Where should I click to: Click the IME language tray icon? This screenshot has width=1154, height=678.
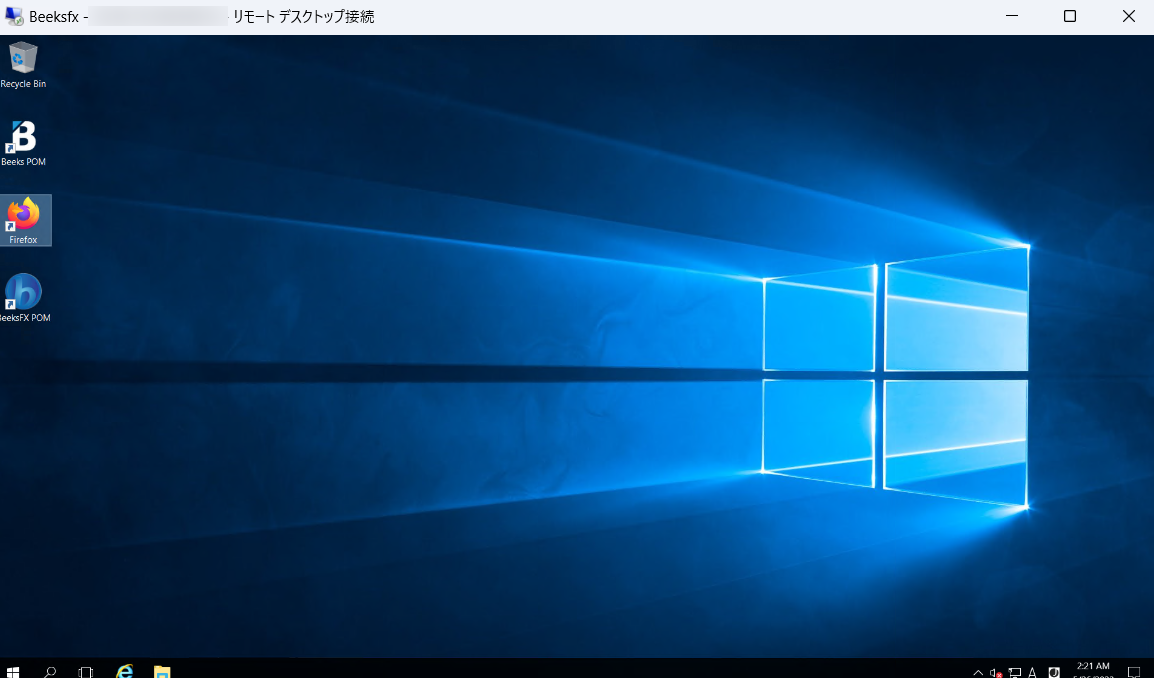coord(1054,672)
